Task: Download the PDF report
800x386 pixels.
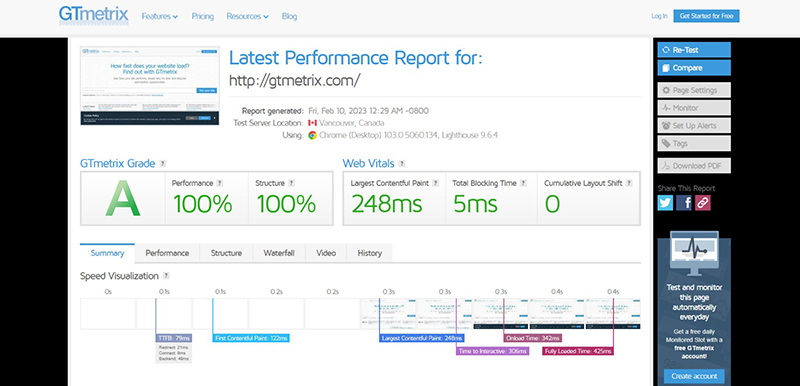Action: [694, 166]
